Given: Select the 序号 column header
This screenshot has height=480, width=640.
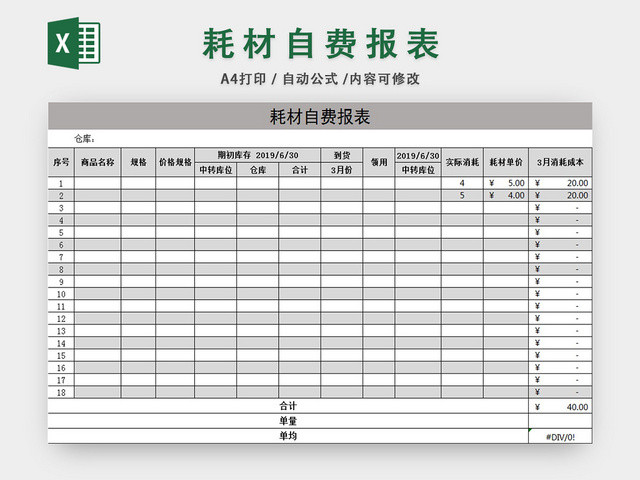Looking at the screenshot, I should click(x=61, y=162).
